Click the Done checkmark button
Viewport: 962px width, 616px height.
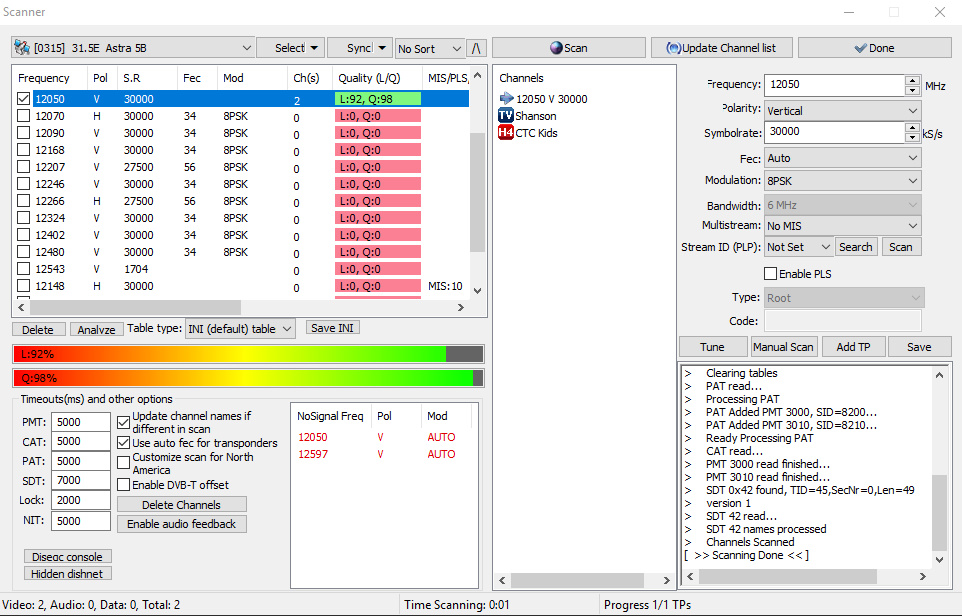tap(875, 48)
